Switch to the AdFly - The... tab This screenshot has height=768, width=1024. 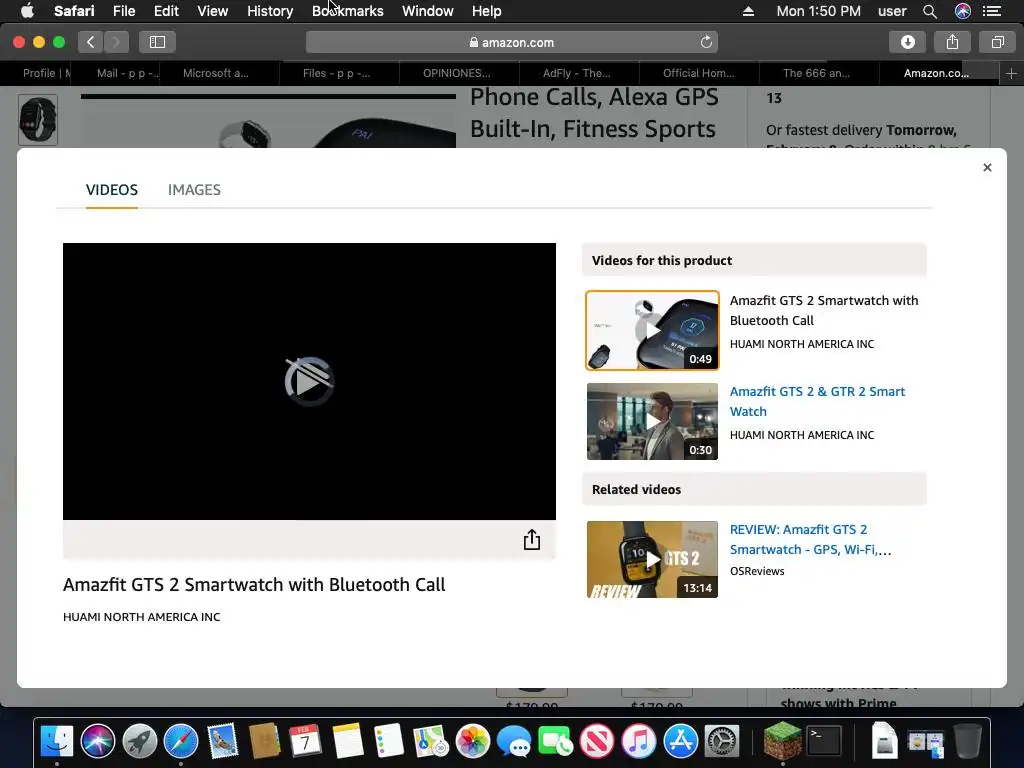pos(577,73)
